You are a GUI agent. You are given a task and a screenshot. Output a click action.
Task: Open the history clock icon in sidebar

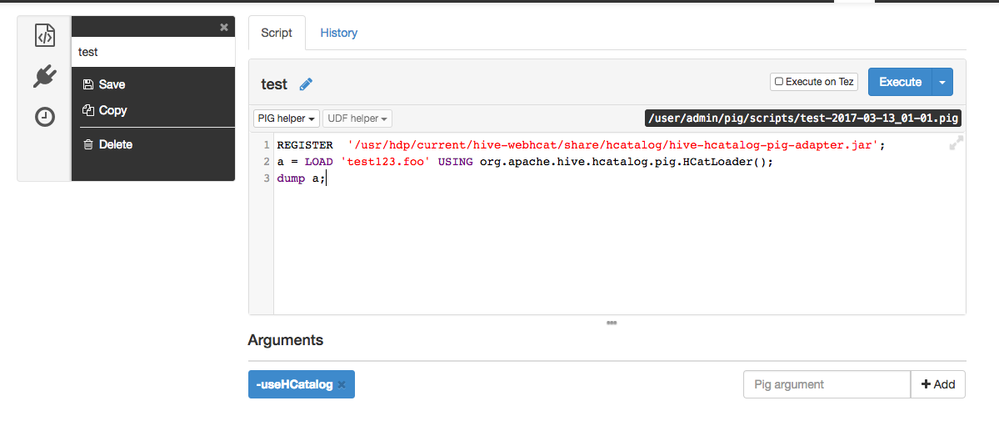coord(44,117)
